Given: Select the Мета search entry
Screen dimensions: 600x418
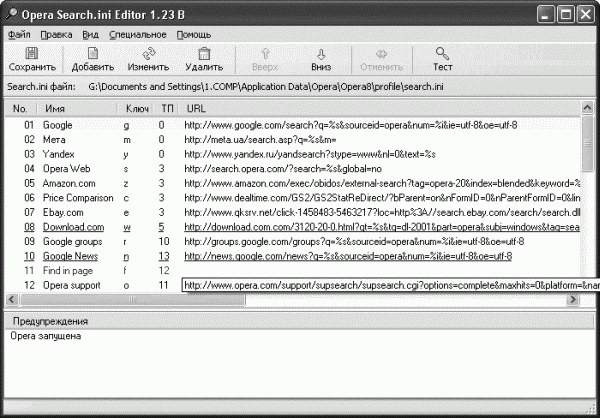Looking at the screenshot, I should (x=54, y=140).
